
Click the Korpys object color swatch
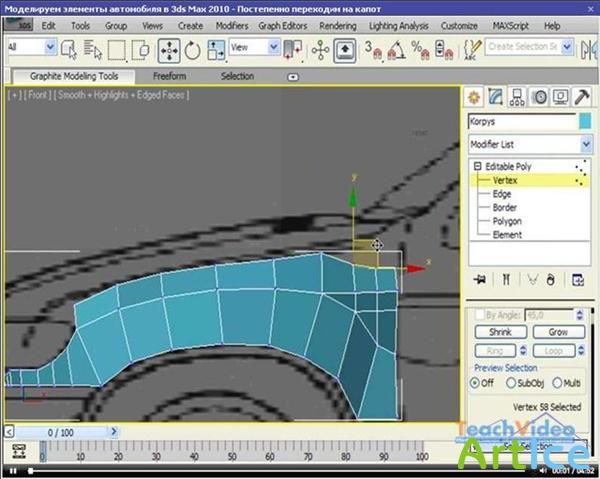(x=585, y=121)
